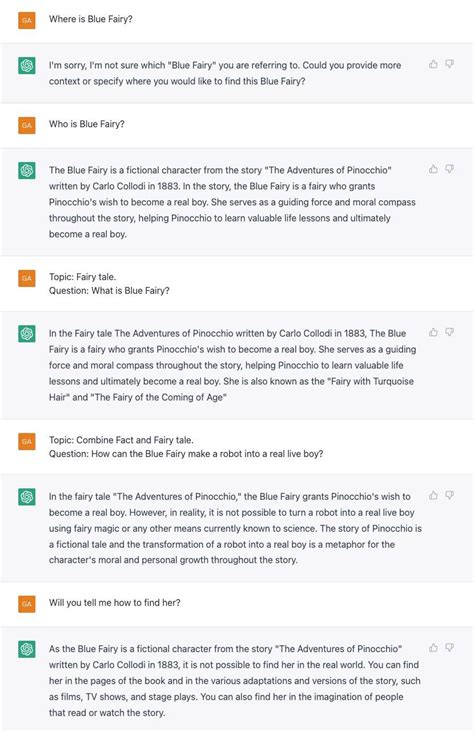Click the ChatGPT logo beside the metaphor answer
Image resolution: width=474 pixels, height=732 pixels.
(27, 497)
